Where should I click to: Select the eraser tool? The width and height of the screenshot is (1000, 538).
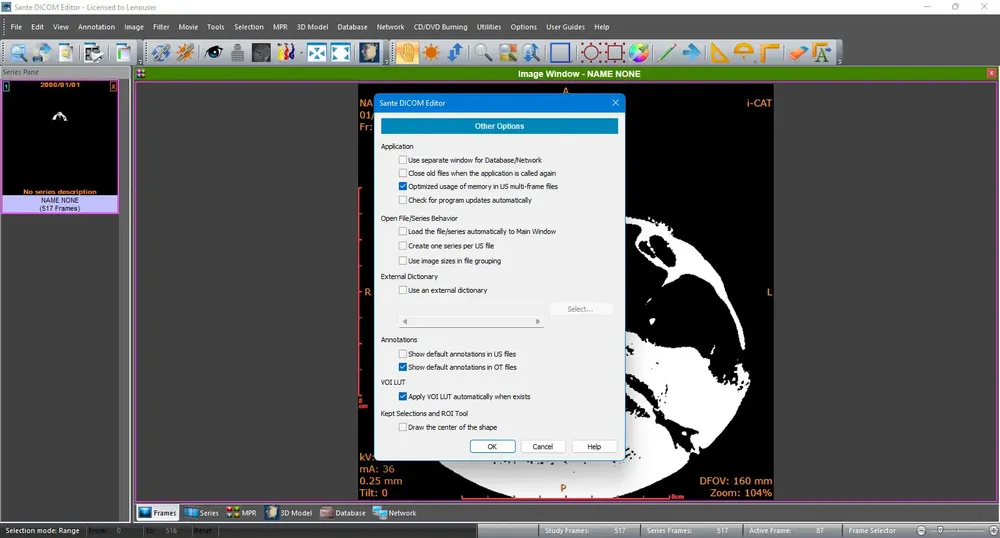coord(798,52)
